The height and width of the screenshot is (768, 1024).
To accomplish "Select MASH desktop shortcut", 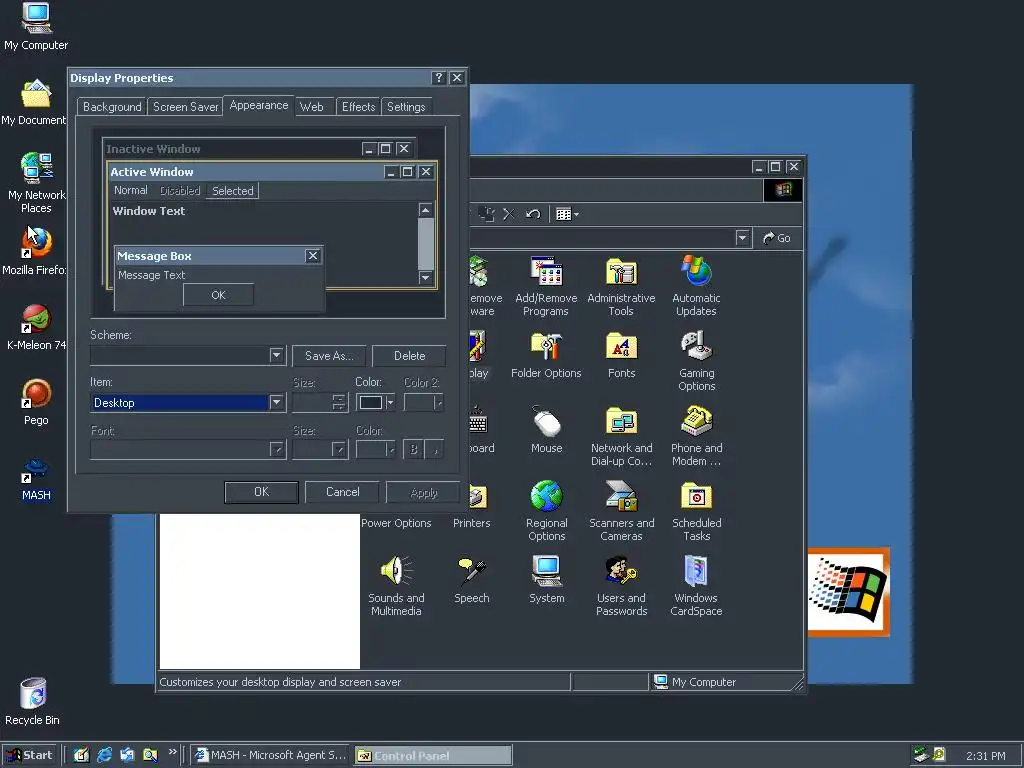I will coord(36,477).
